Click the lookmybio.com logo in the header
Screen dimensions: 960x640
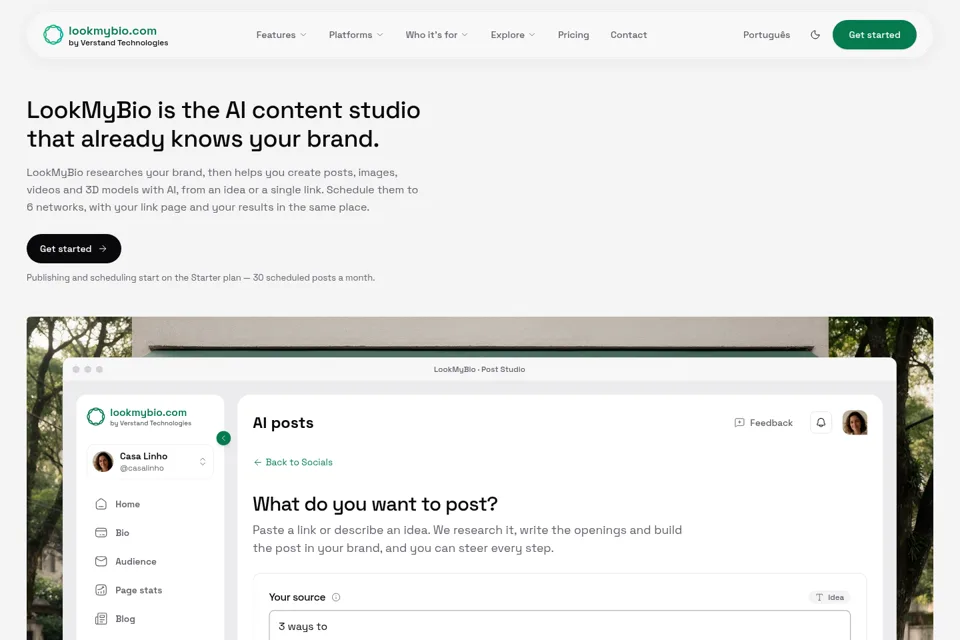pyautogui.click(x=105, y=36)
